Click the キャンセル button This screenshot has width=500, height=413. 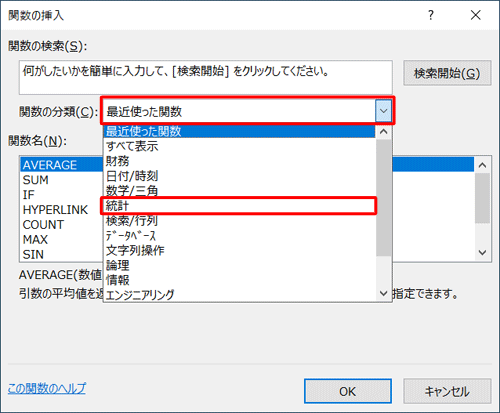(447, 391)
